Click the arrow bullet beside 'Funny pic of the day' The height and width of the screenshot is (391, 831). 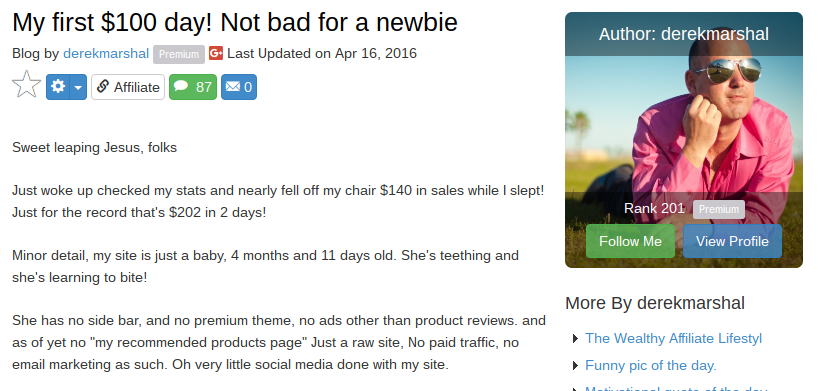(576, 366)
